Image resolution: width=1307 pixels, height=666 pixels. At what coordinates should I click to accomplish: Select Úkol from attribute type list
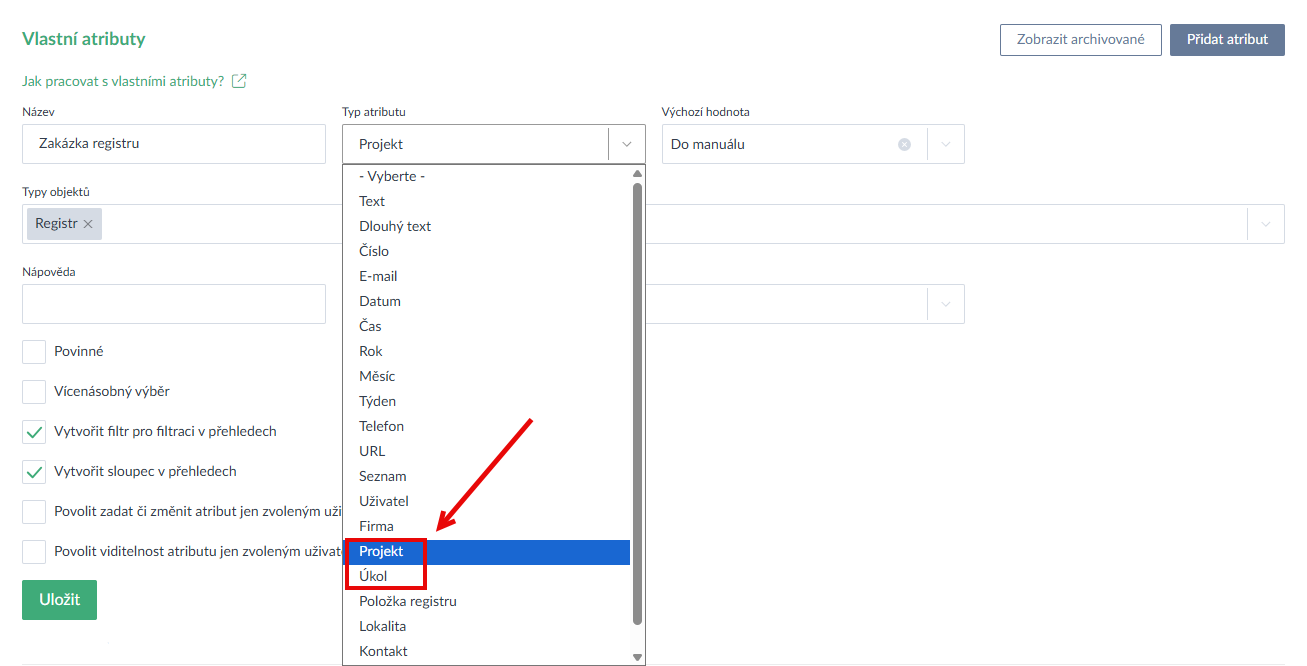(373, 577)
